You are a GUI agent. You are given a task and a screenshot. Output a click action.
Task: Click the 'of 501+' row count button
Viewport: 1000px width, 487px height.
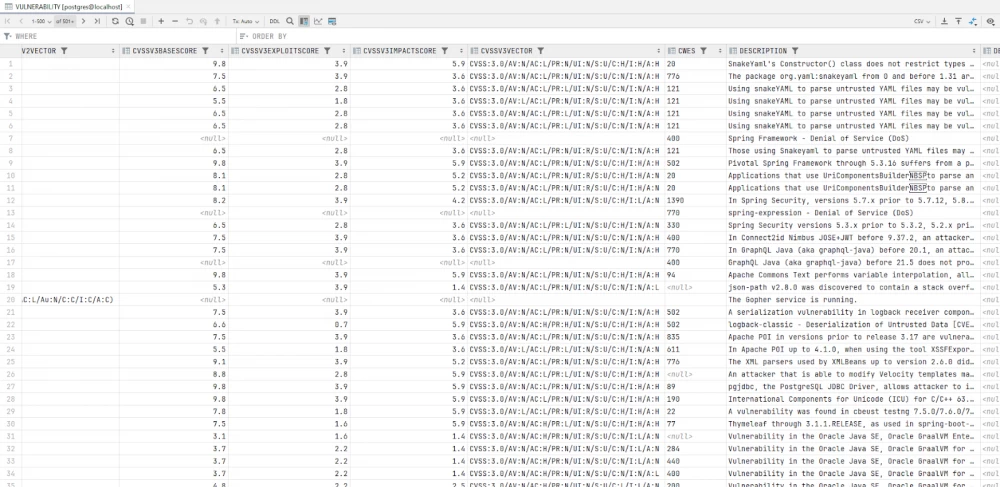66,20
